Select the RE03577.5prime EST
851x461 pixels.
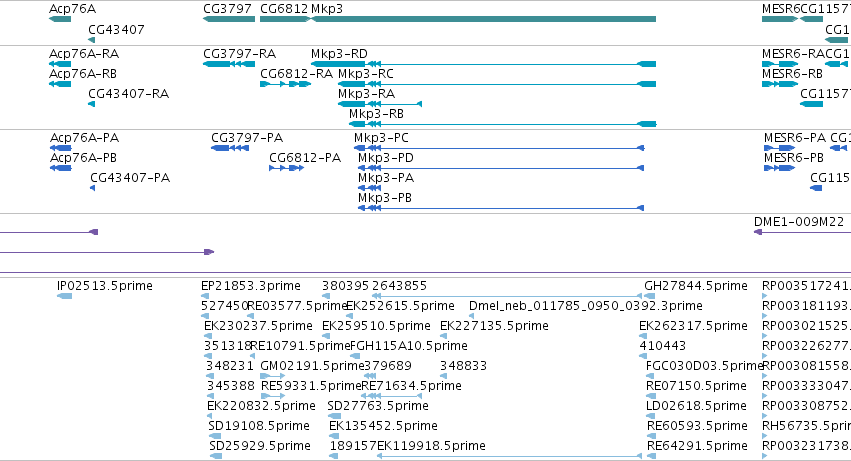coord(250,316)
